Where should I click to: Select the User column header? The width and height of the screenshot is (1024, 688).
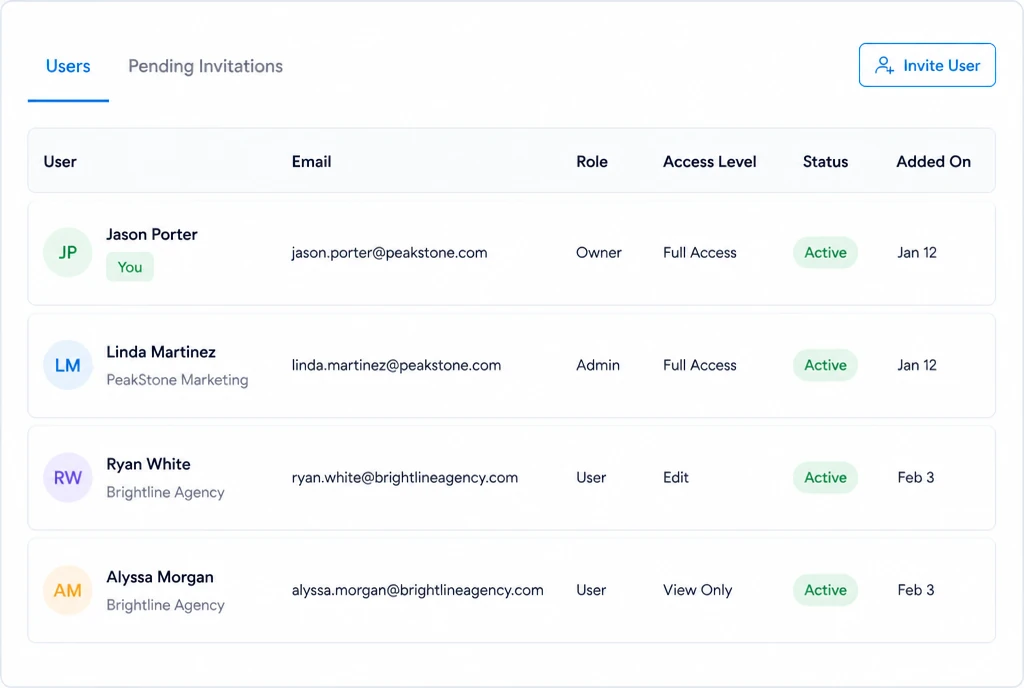60,161
